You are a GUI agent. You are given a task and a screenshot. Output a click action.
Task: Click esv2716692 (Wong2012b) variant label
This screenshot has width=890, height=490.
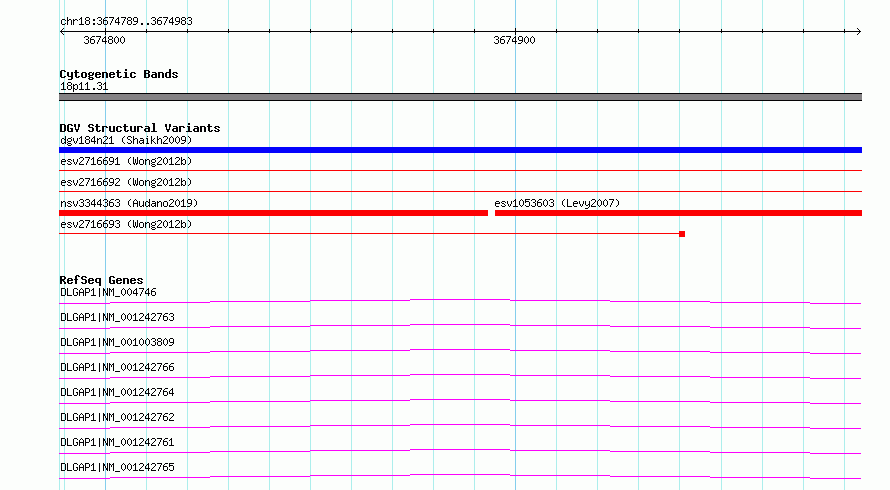pyautogui.click(x=126, y=182)
